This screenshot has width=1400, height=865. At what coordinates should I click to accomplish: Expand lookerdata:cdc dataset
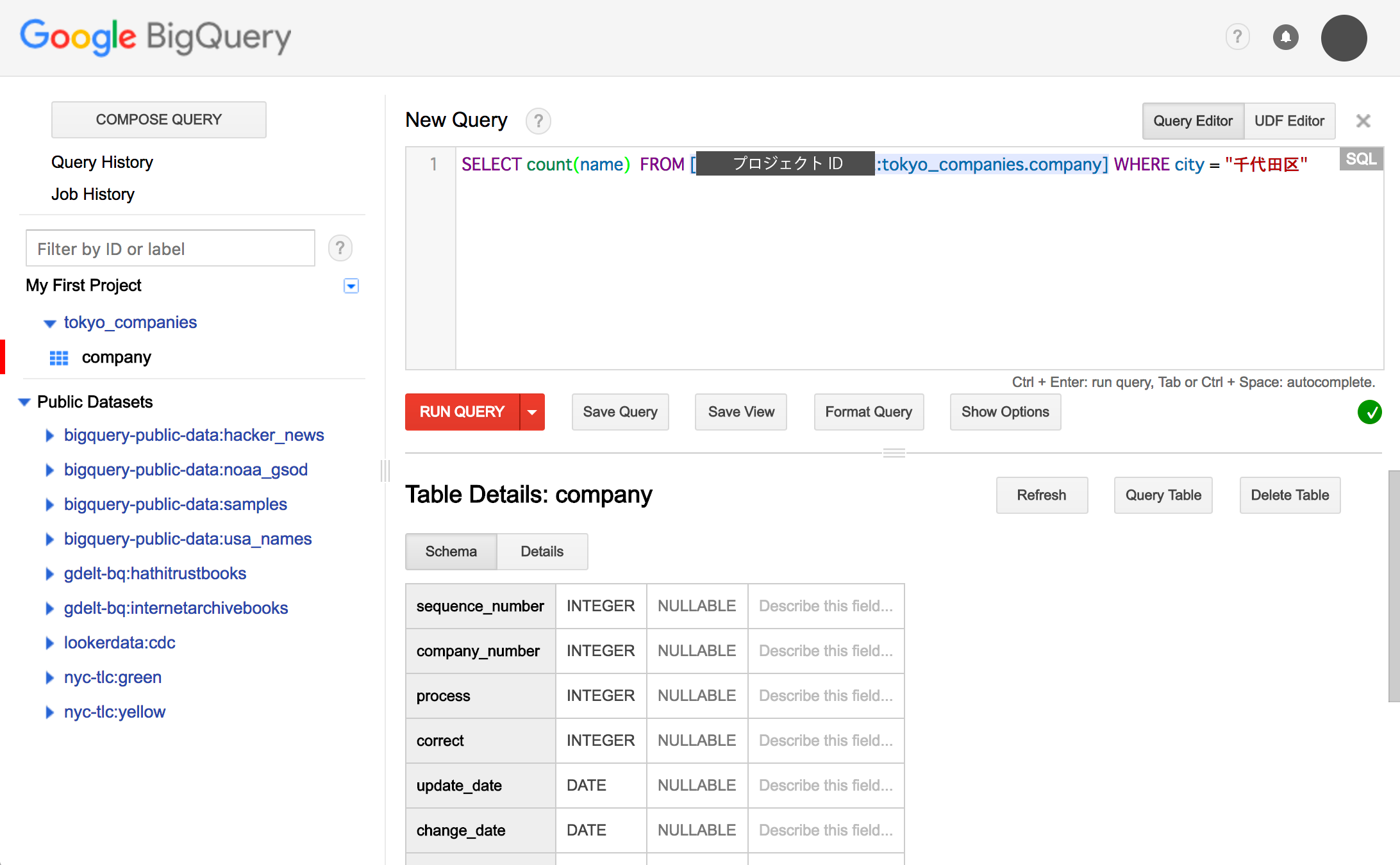50,643
